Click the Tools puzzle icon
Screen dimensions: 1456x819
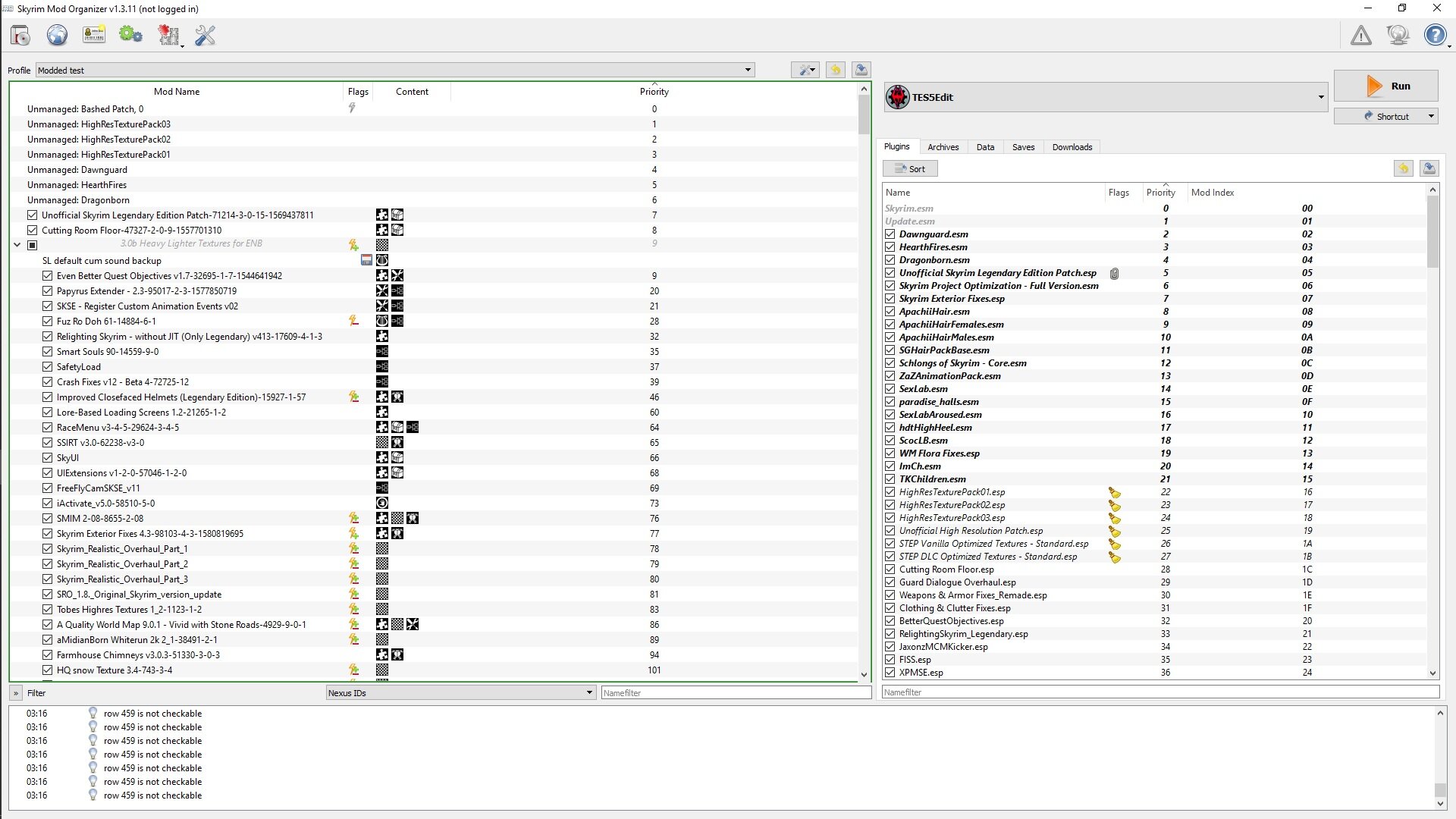pos(168,35)
